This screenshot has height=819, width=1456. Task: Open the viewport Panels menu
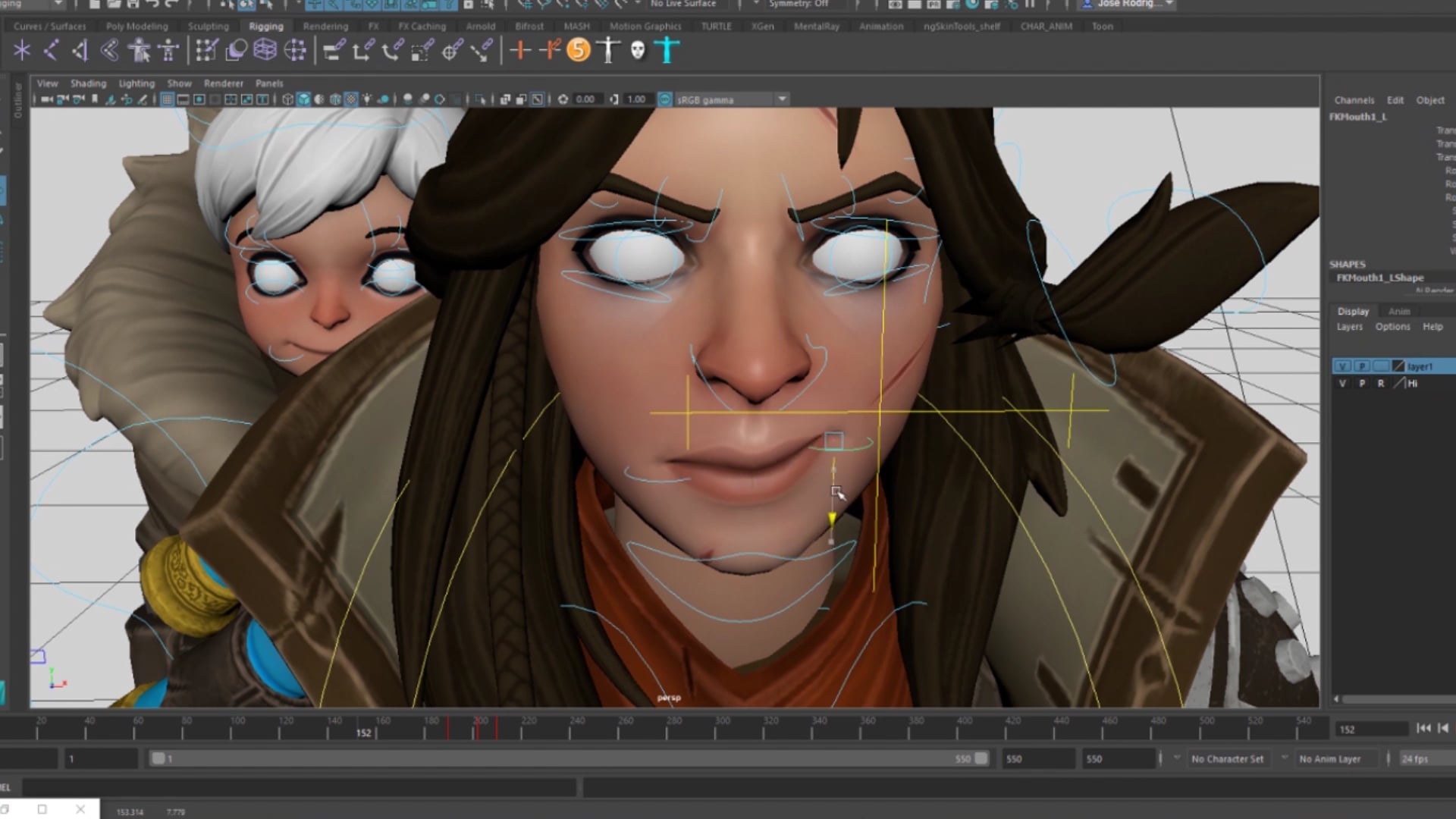(x=269, y=83)
